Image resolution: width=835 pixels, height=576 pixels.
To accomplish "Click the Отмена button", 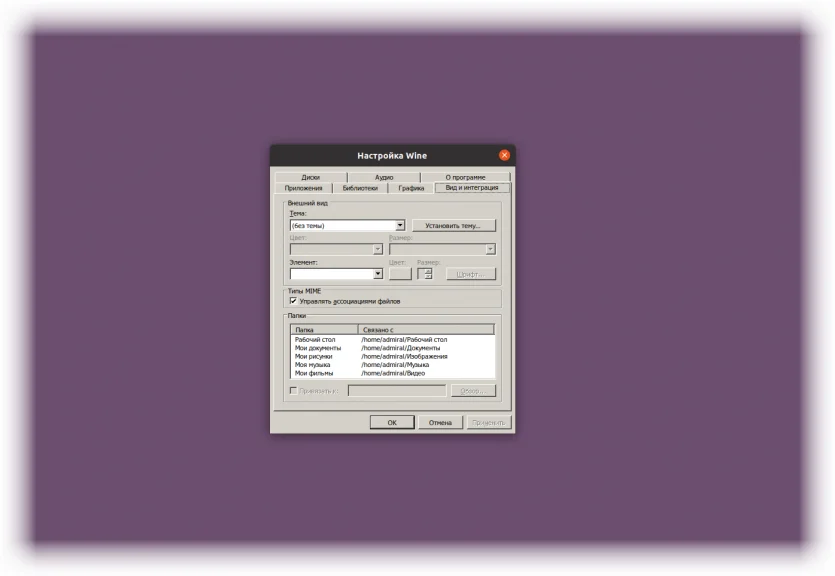I will tap(440, 422).
